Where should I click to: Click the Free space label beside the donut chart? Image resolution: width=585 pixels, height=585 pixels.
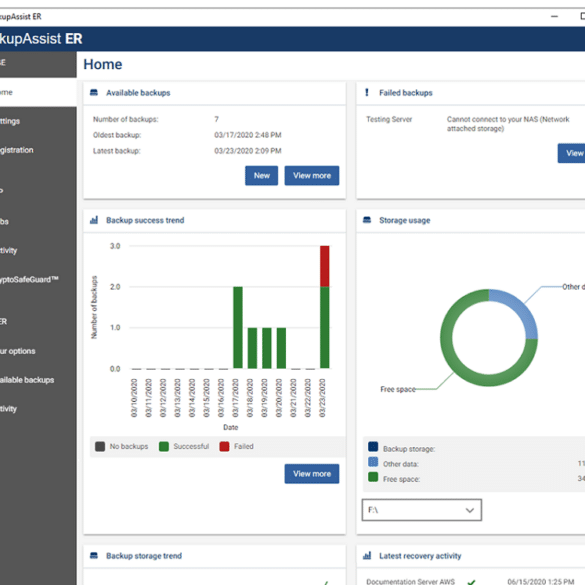(398, 389)
